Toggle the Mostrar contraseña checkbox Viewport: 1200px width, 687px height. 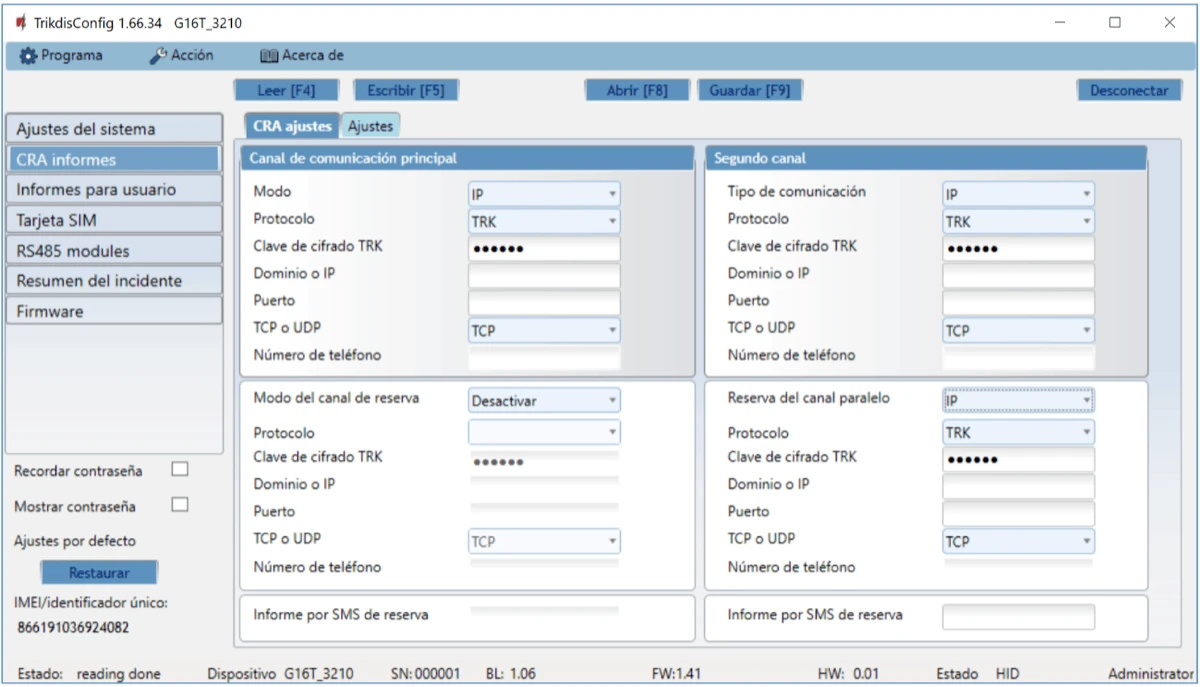[x=180, y=505]
